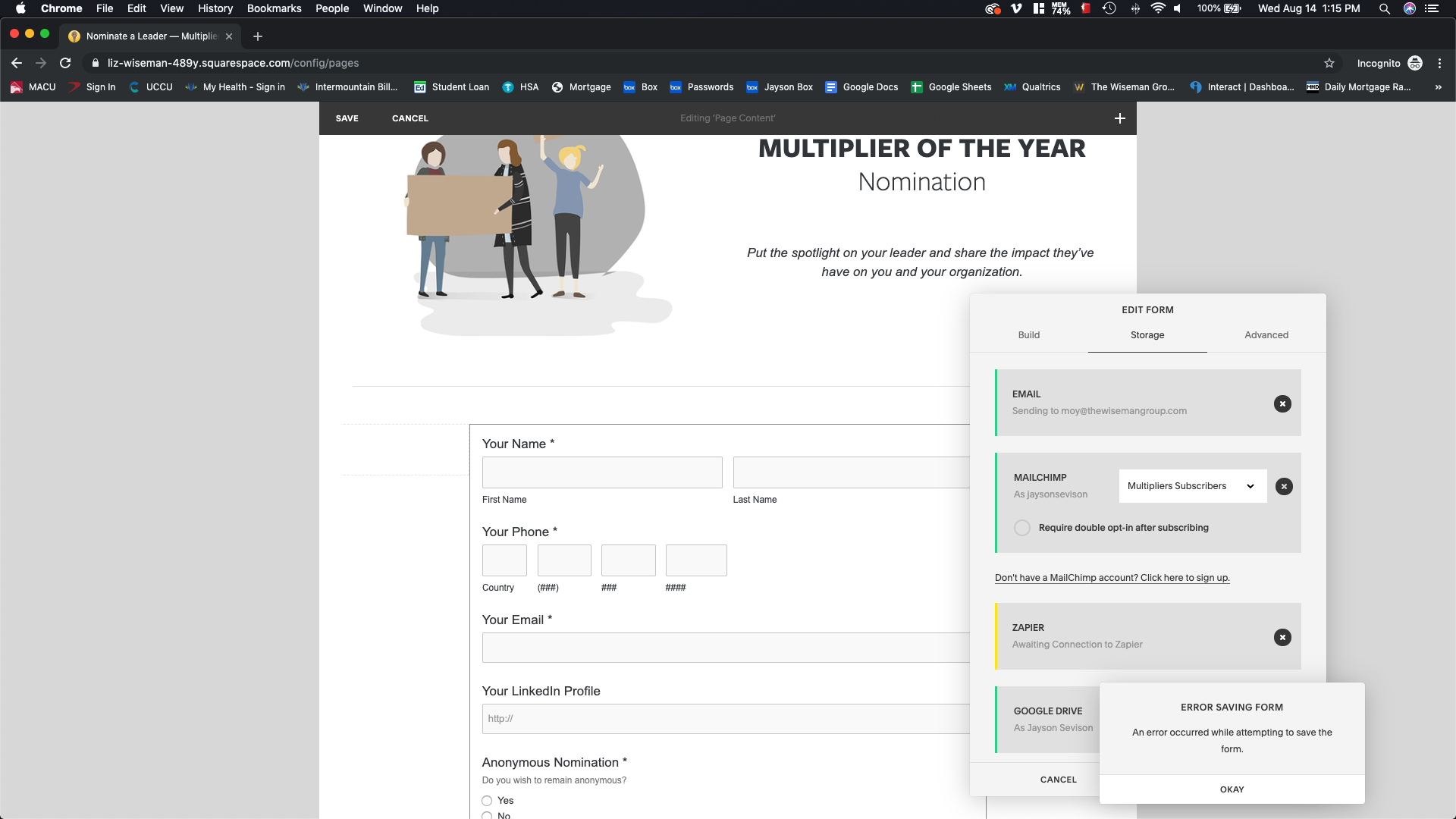Reload the current page
Viewport: 1456px width, 819px height.
[x=65, y=63]
